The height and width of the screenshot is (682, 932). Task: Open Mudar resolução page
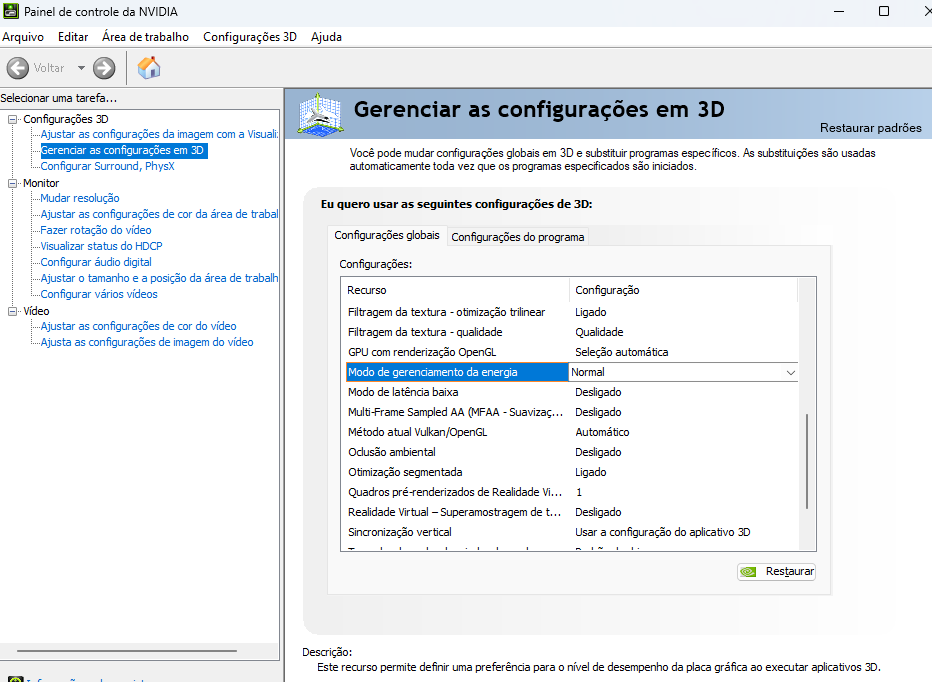[x=80, y=198]
